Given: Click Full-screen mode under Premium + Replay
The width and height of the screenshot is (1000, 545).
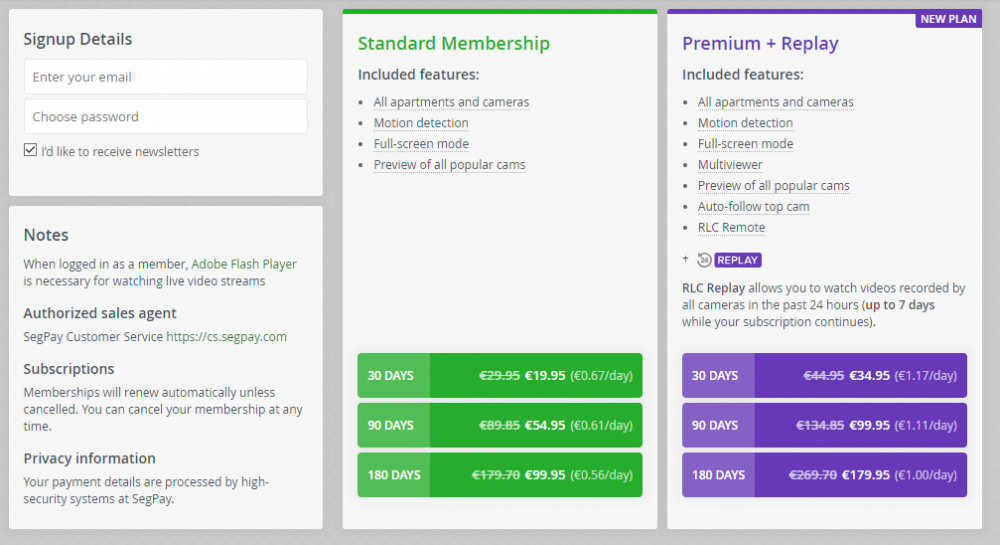Looking at the screenshot, I should [x=745, y=144].
